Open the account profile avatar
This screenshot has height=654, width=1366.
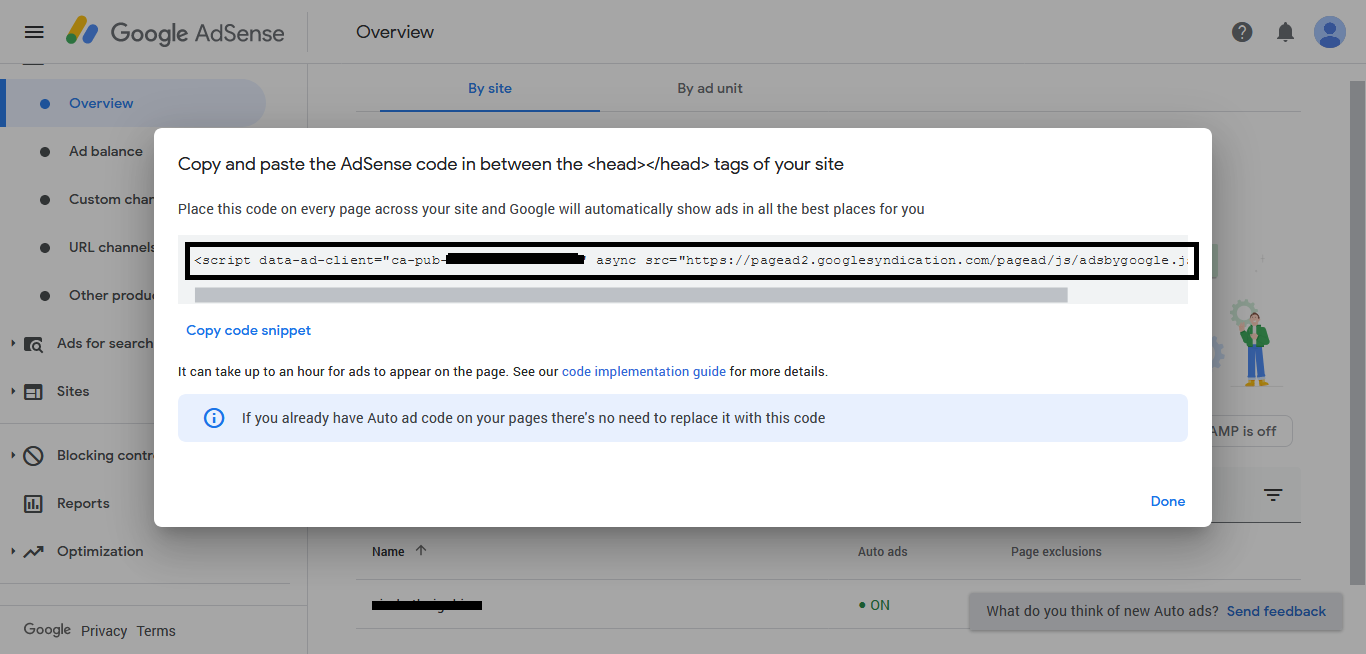click(1329, 32)
